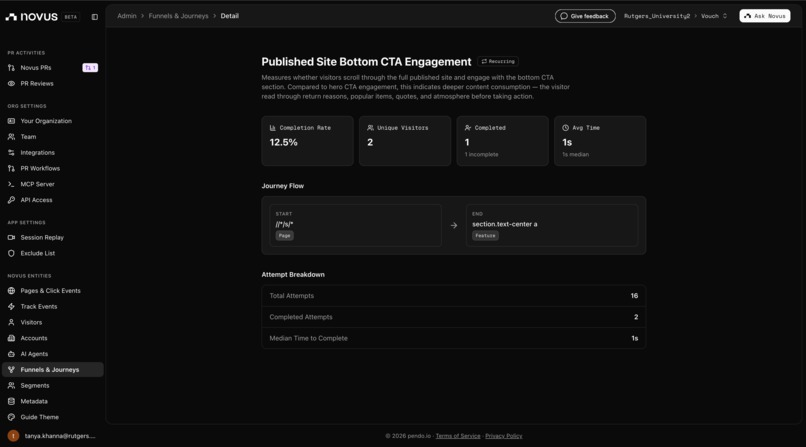Image resolution: width=806 pixels, height=447 pixels.
Task: Click the Page tag on START step
Action: (285, 236)
